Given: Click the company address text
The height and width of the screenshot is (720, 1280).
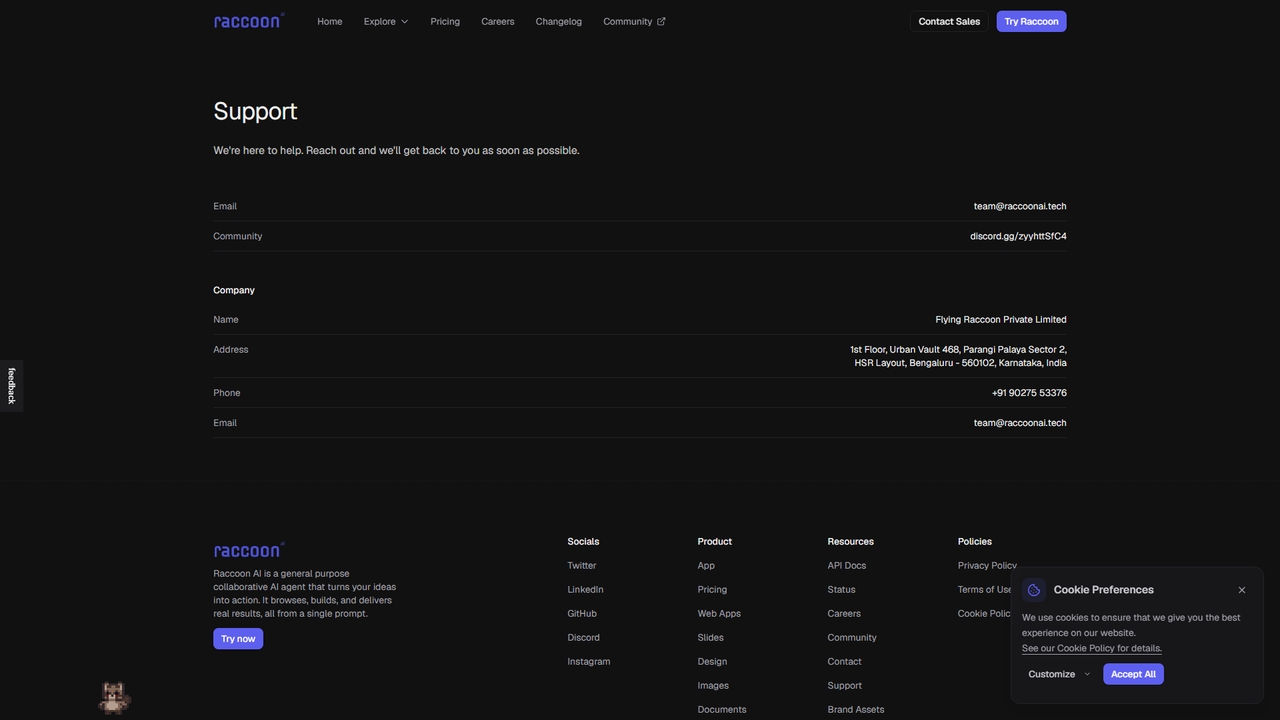Looking at the screenshot, I should click(x=958, y=356).
